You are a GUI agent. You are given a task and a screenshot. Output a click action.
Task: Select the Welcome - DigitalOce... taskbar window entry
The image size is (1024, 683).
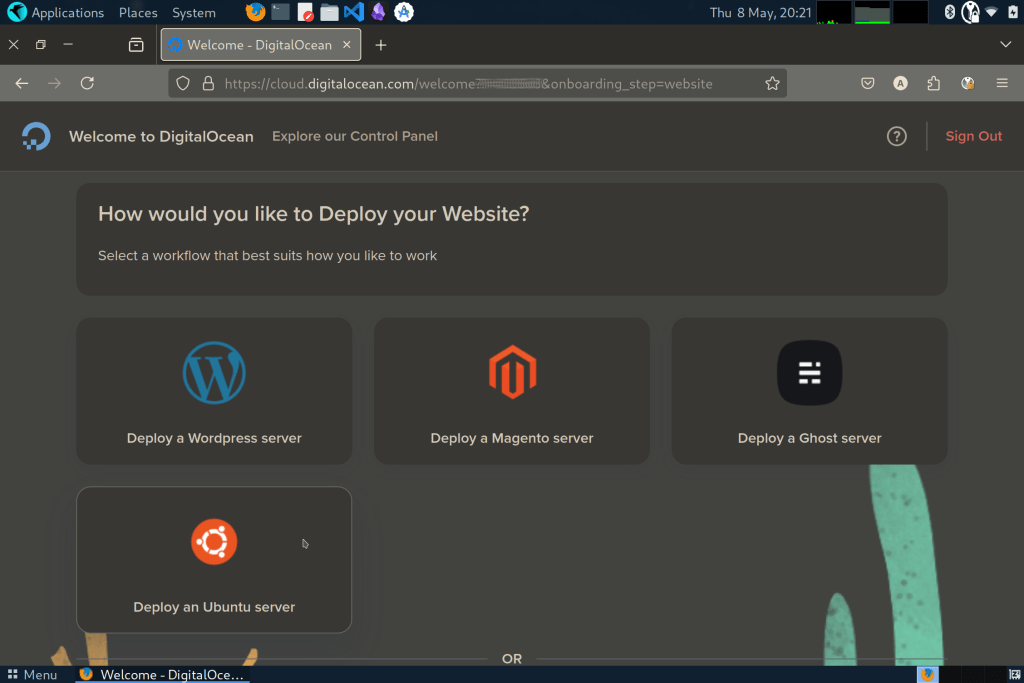point(162,675)
